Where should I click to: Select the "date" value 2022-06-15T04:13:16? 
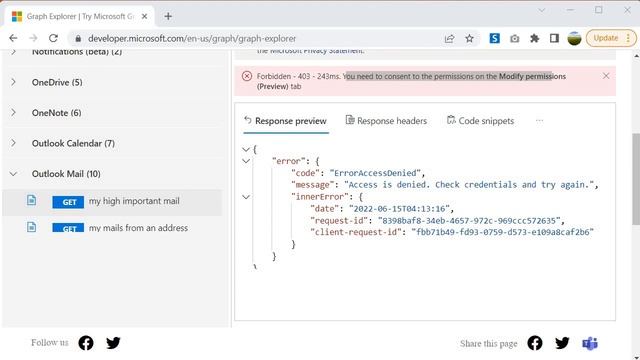[x=399, y=209]
